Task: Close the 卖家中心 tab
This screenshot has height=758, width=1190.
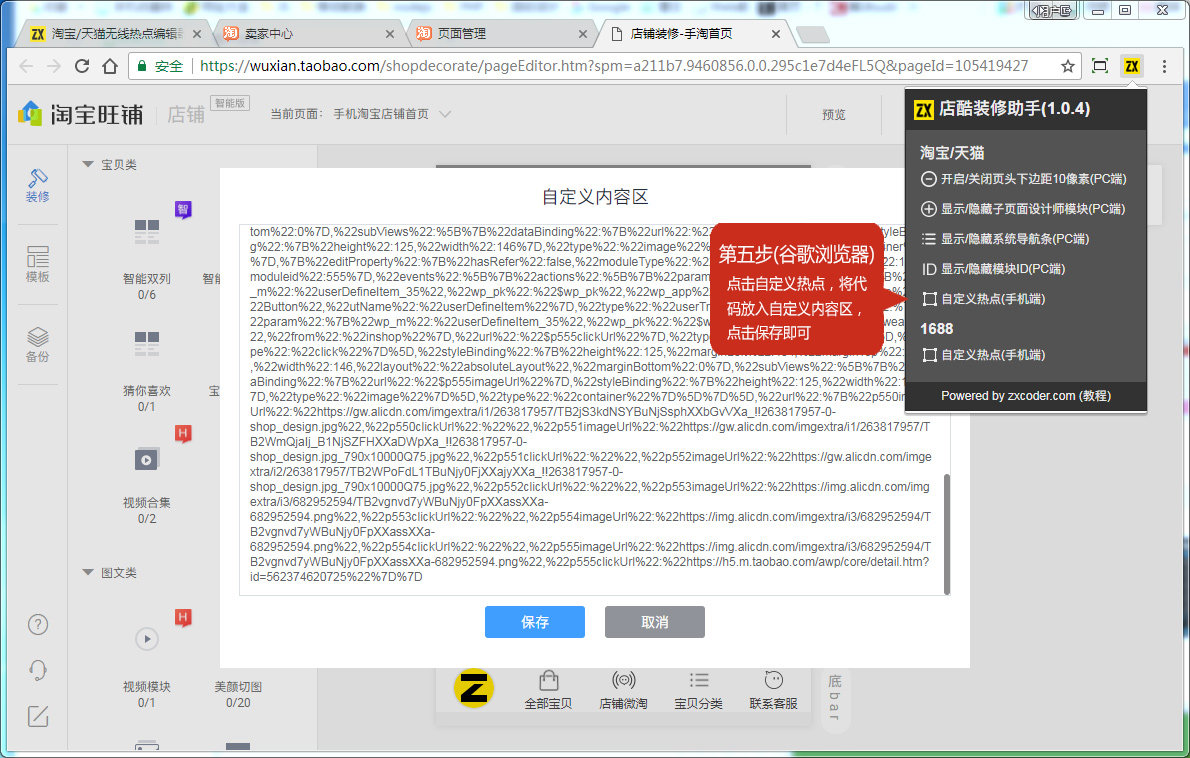Action: tap(390, 34)
